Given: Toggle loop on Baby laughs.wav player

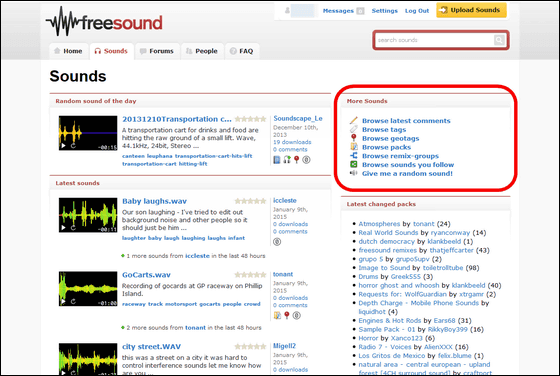Looking at the screenshot, I should pos(73,227).
